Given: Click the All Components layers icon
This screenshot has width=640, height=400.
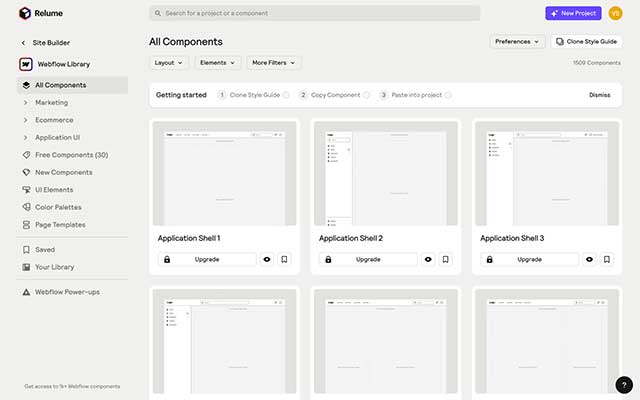Looking at the screenshot, I should pyautogui.click(x=26, y=85).
